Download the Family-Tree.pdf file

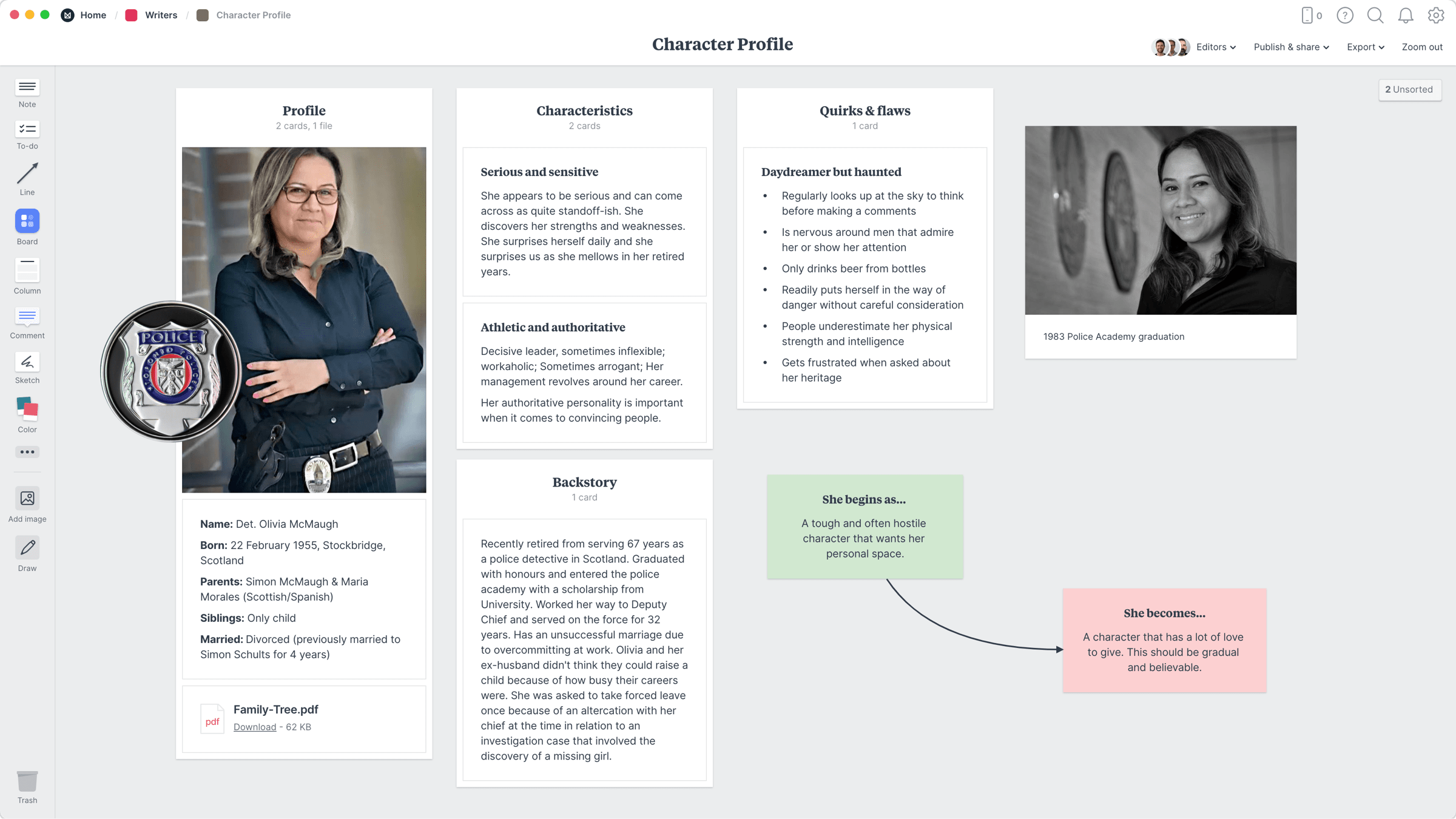tap(255, 727)
